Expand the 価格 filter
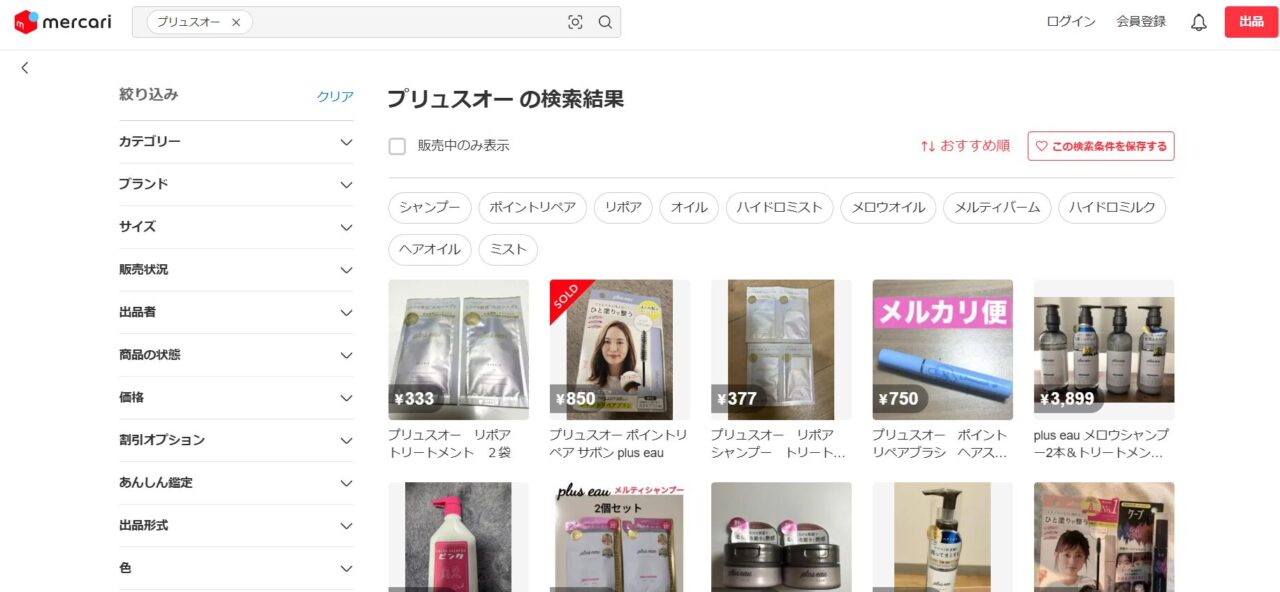Image resolution: width=1280 pixels, height=592 pixels. tap(236, 398)
